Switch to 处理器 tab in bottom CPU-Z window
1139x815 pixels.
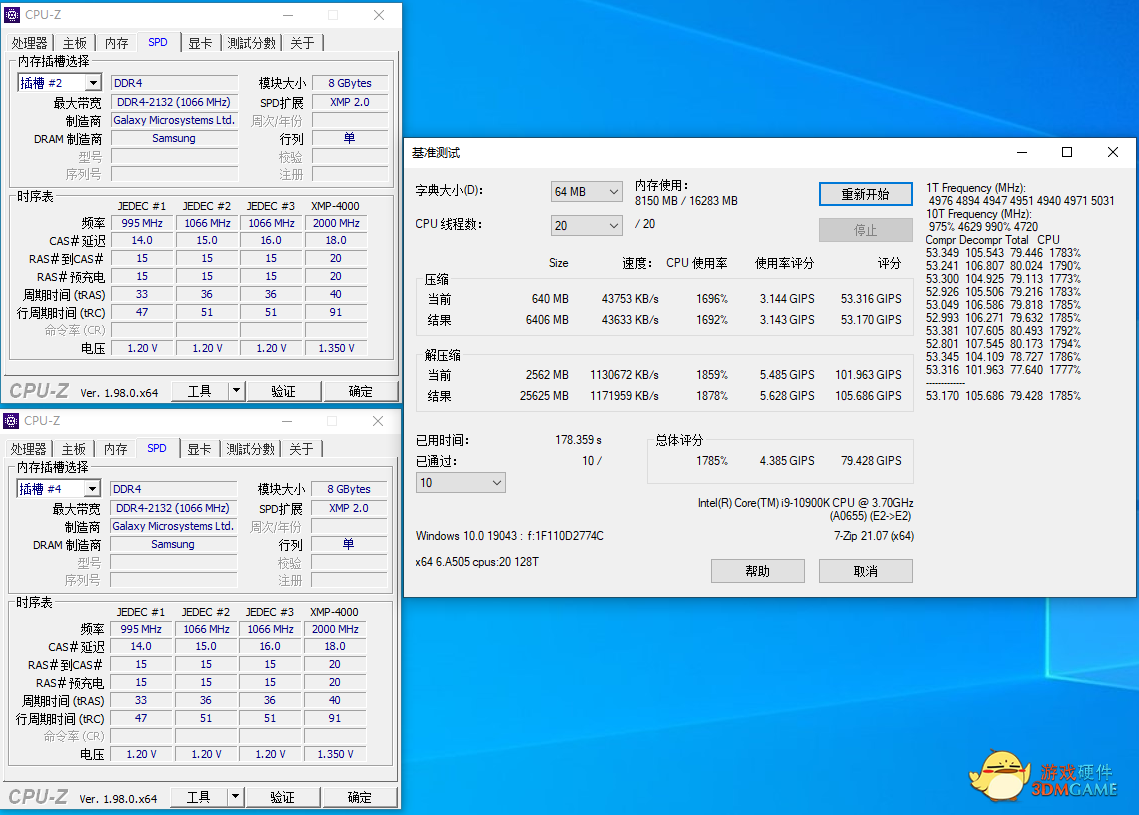tap(29, 449)
